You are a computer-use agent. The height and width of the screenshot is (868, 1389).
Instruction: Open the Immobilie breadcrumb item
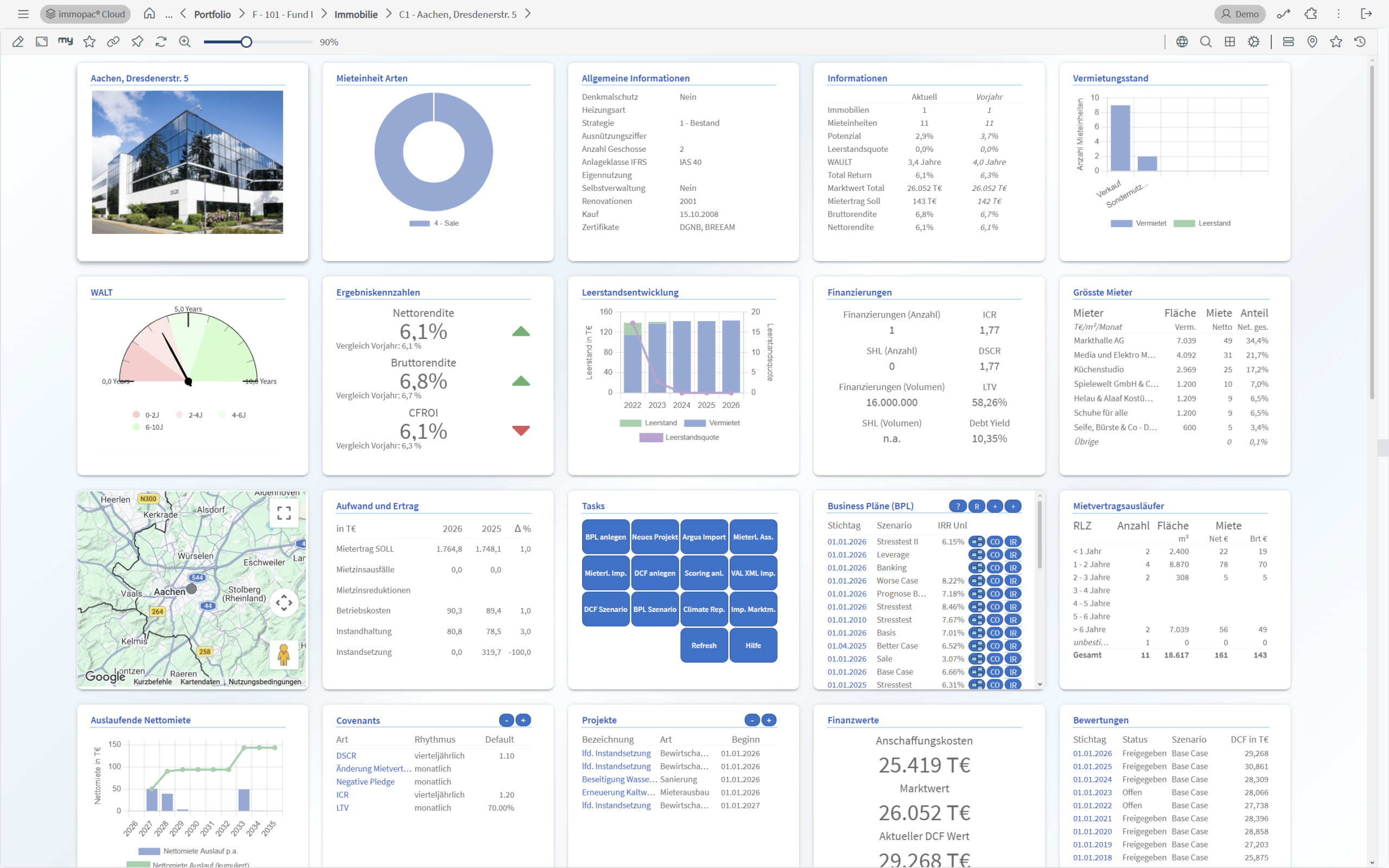(356, 14)
